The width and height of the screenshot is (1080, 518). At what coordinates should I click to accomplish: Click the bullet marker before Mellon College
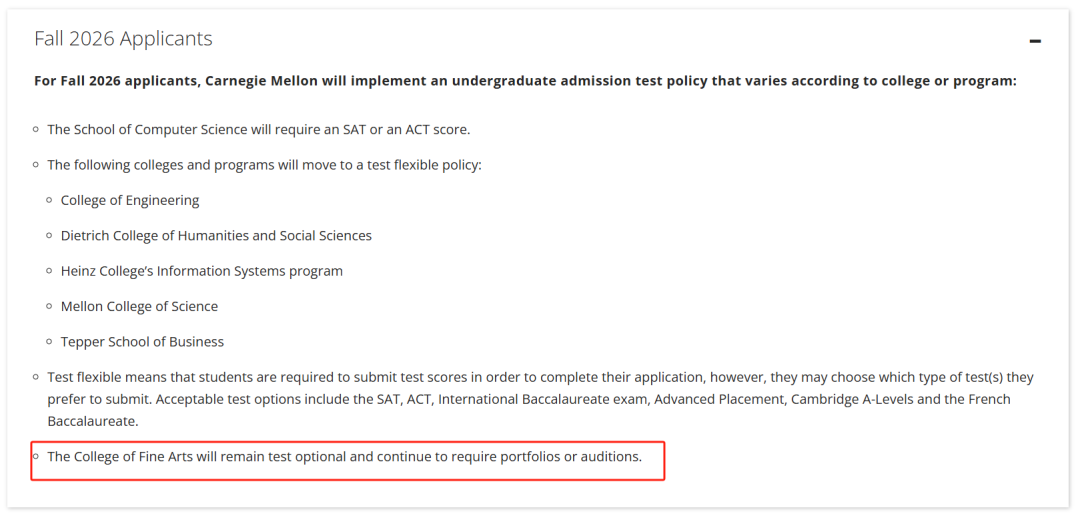(50, 307)
